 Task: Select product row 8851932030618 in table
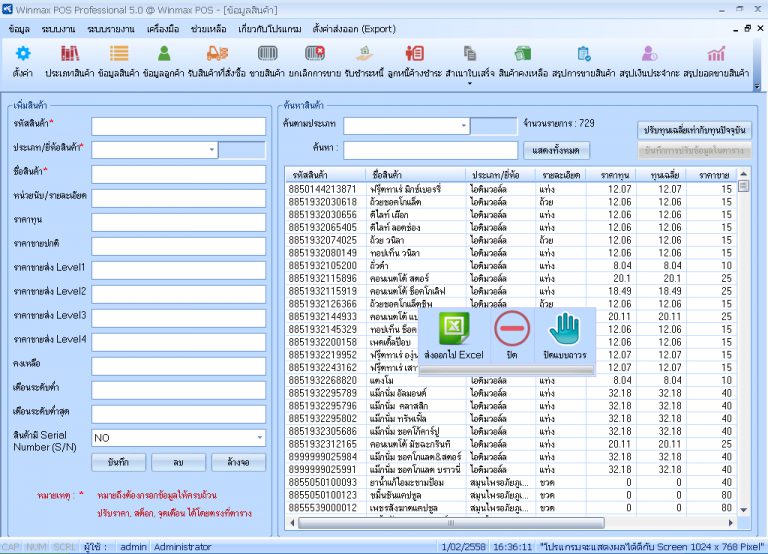(511, 202)
